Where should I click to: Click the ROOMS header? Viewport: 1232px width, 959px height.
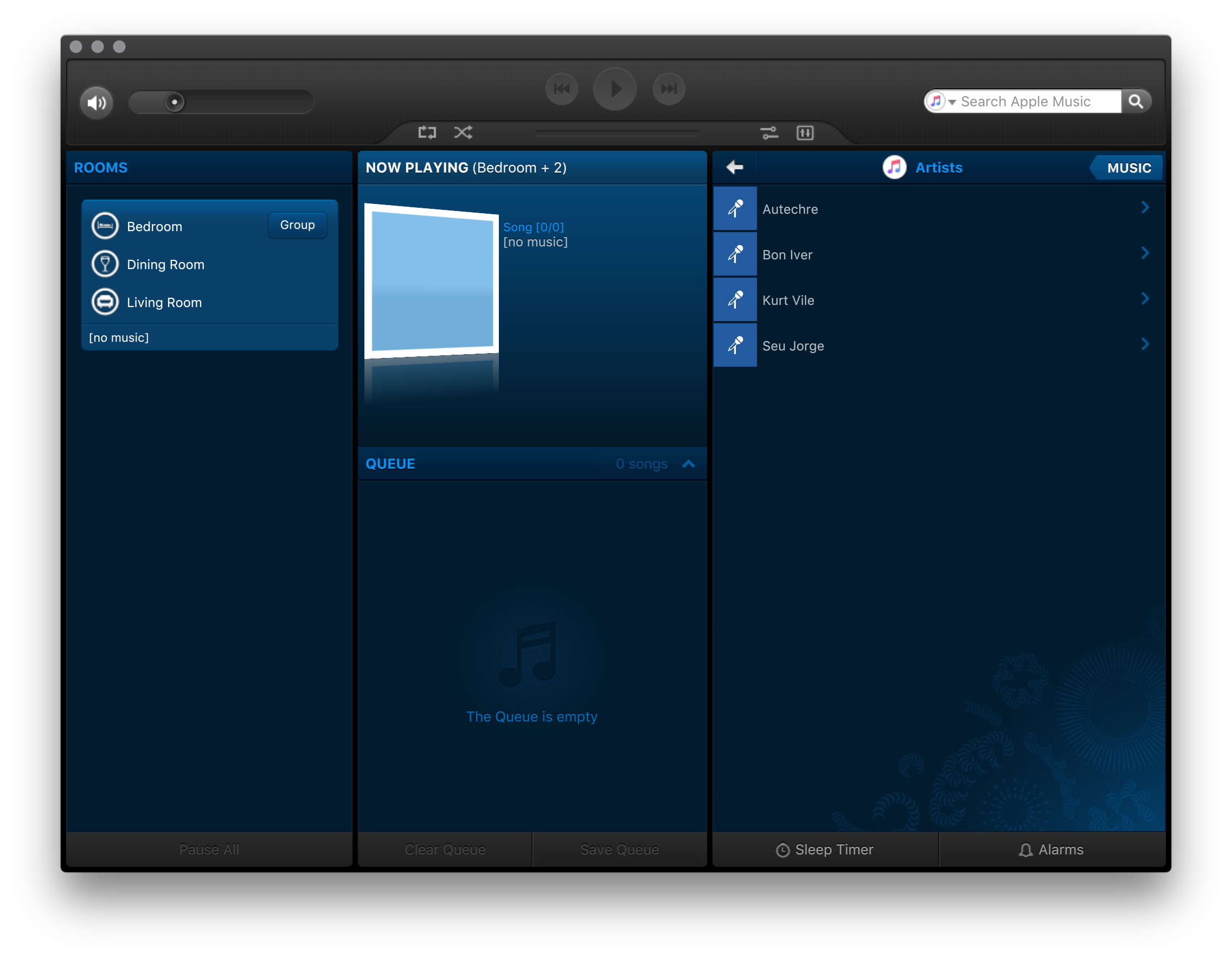(101, 168)
